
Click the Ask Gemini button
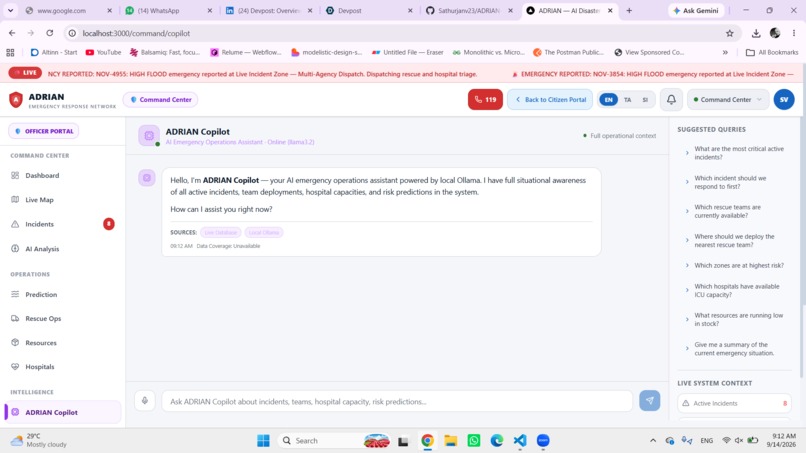(695, 10)
